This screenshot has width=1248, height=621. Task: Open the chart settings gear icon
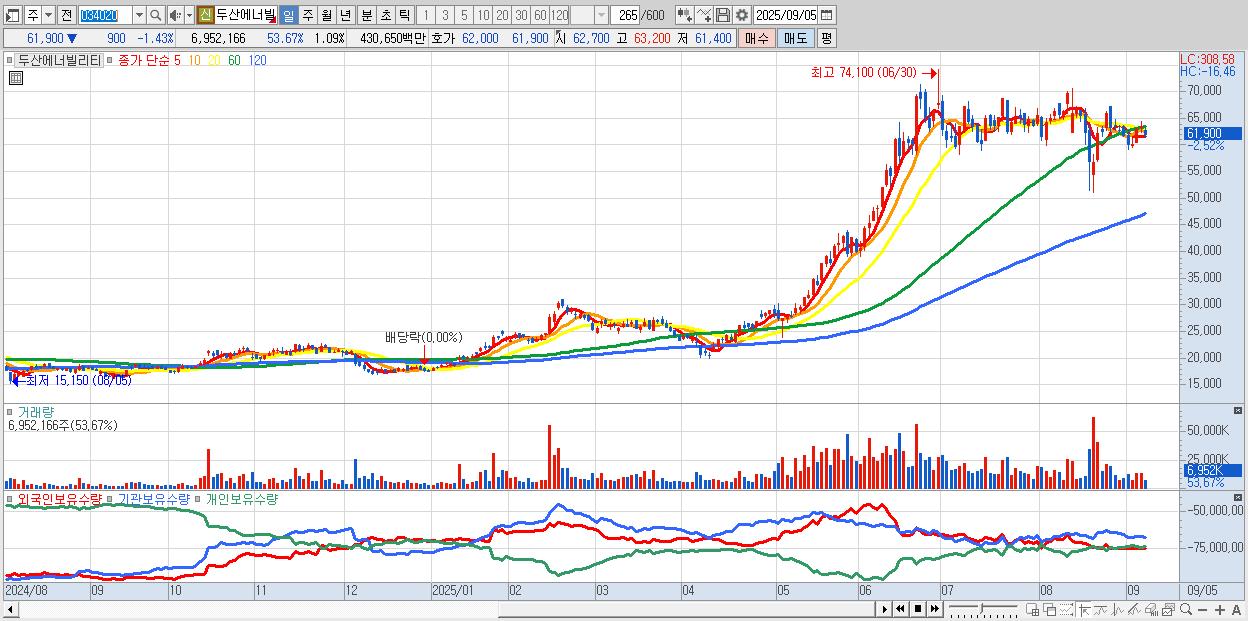pos(741,16)
